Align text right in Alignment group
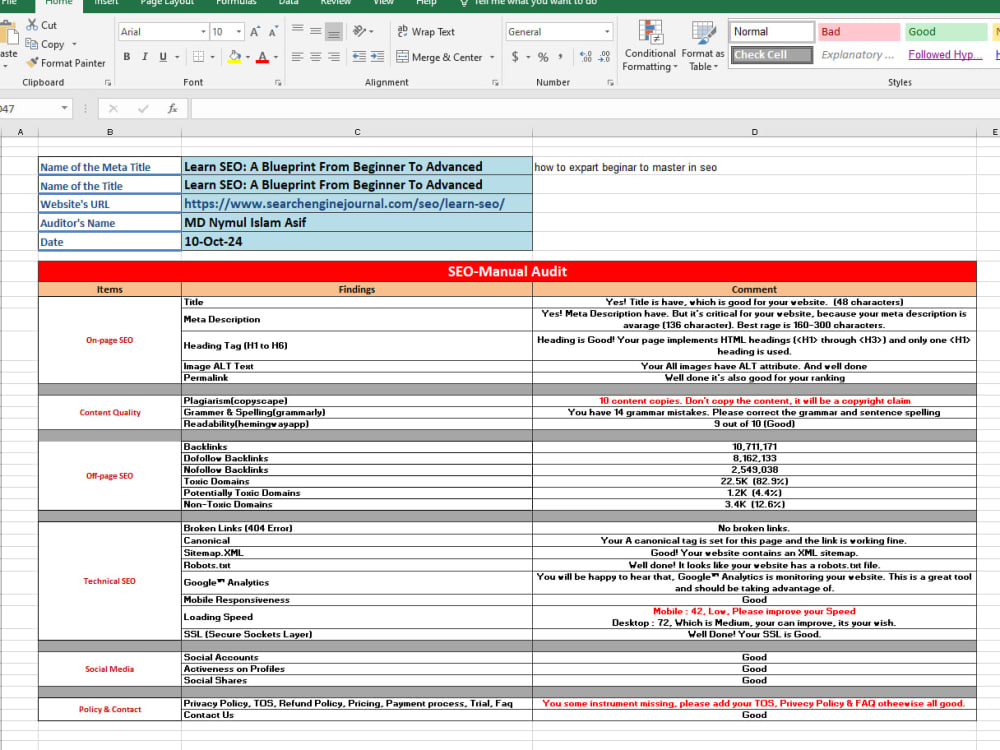This screenshot has width=1000, height=750. point(334,57)
